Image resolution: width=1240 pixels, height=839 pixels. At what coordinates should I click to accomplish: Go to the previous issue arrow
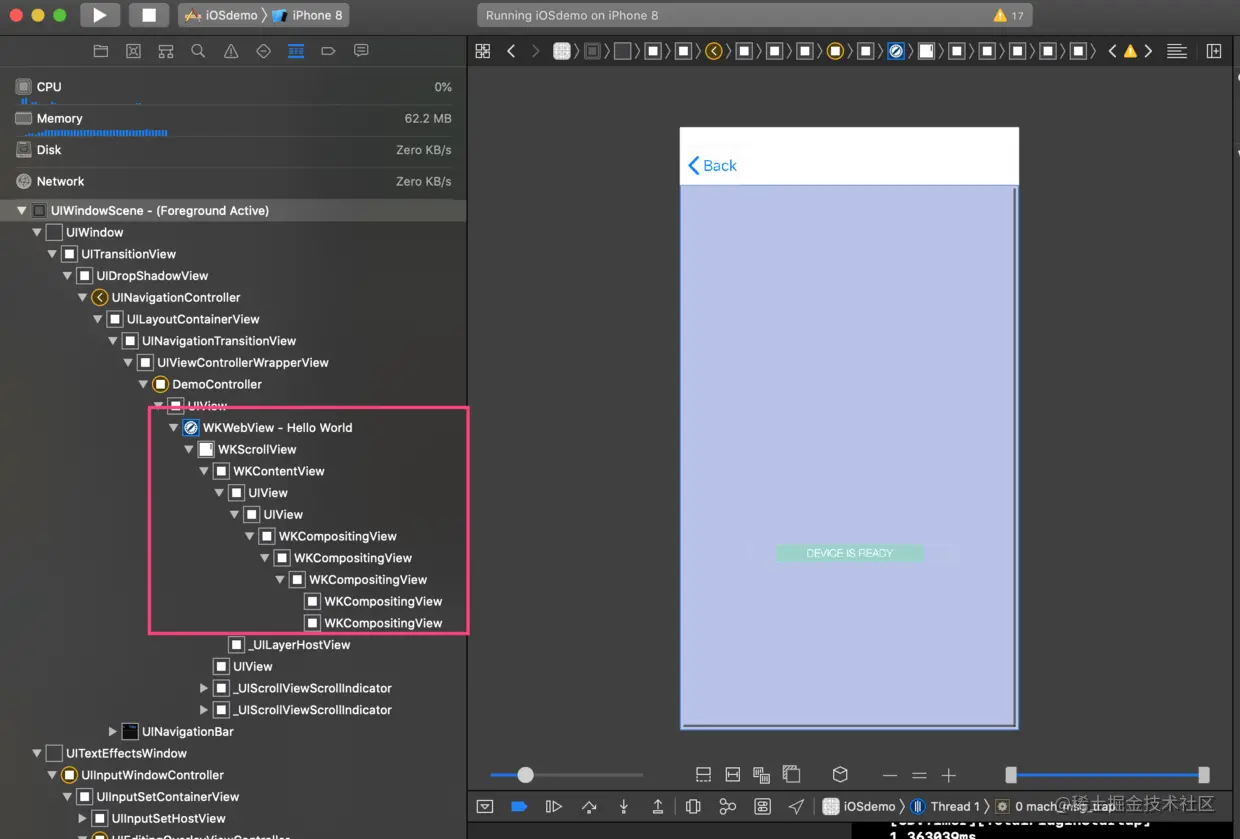coord(1112,51)
